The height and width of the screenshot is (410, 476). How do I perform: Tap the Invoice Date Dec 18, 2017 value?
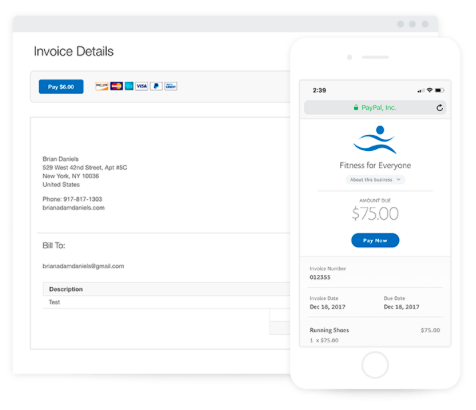pos(327,307)
